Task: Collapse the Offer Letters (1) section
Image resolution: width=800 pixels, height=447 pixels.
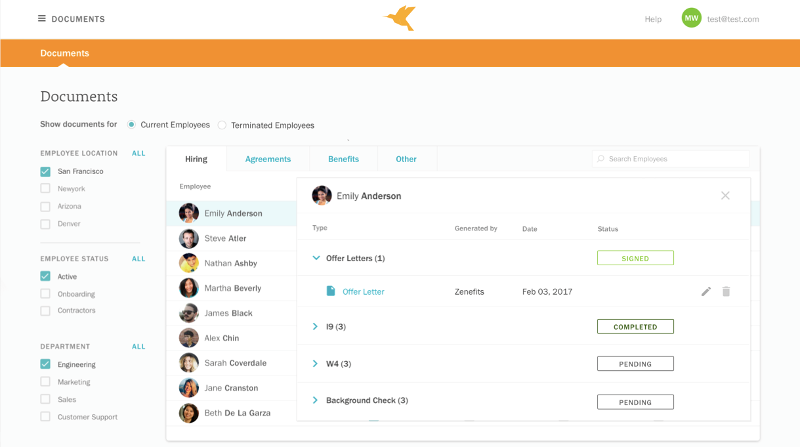Action: (316, 258)
